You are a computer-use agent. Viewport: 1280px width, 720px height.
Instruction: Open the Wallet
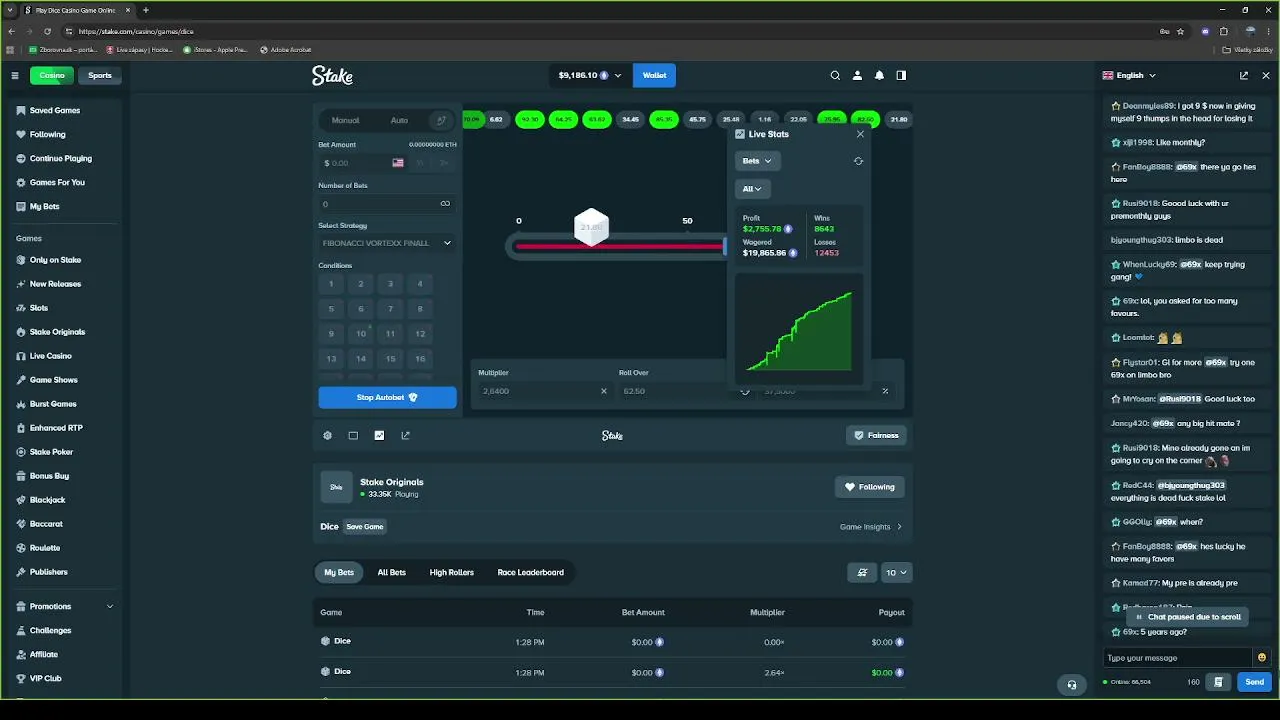pos(654,75)
